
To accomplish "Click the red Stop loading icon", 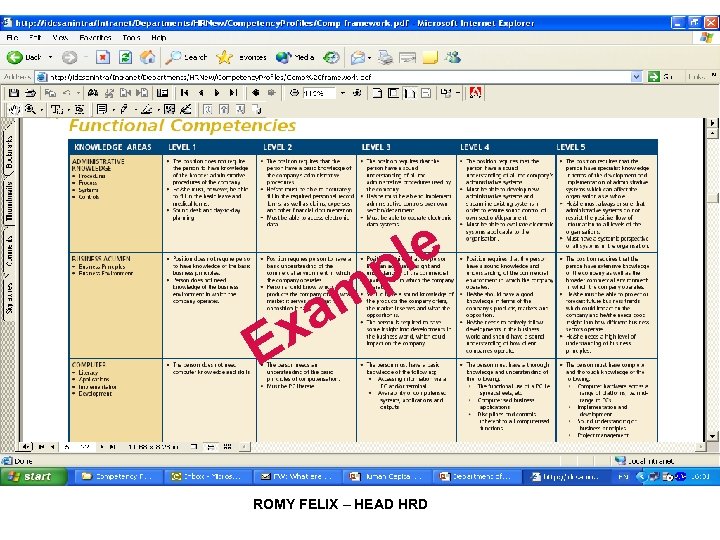I will pyautogui.click(x=103, y=57).
